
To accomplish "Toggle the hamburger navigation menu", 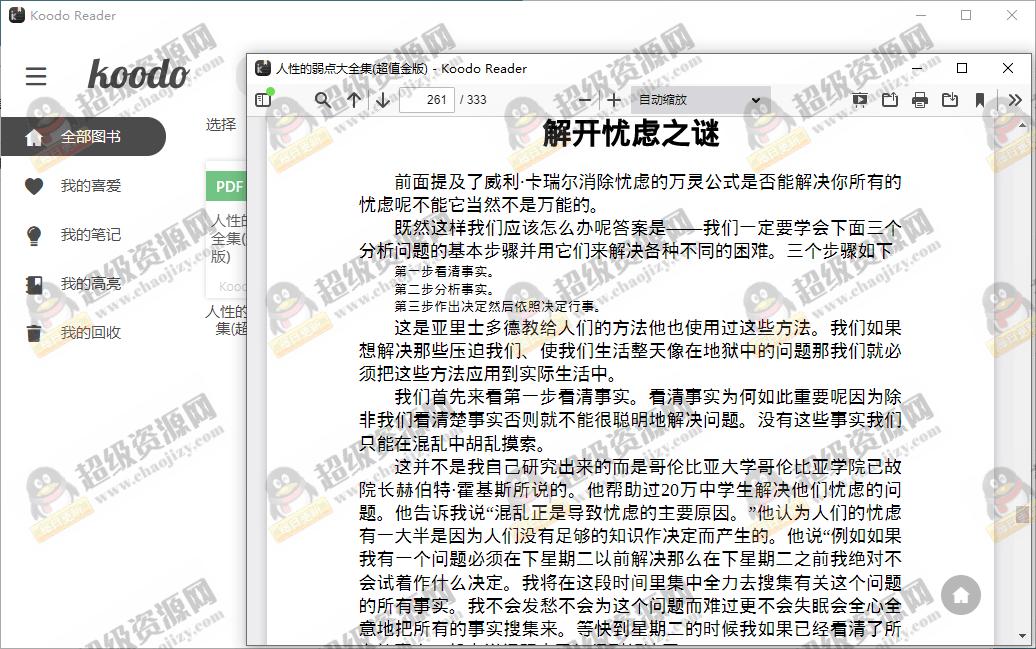I will (36, 76).
